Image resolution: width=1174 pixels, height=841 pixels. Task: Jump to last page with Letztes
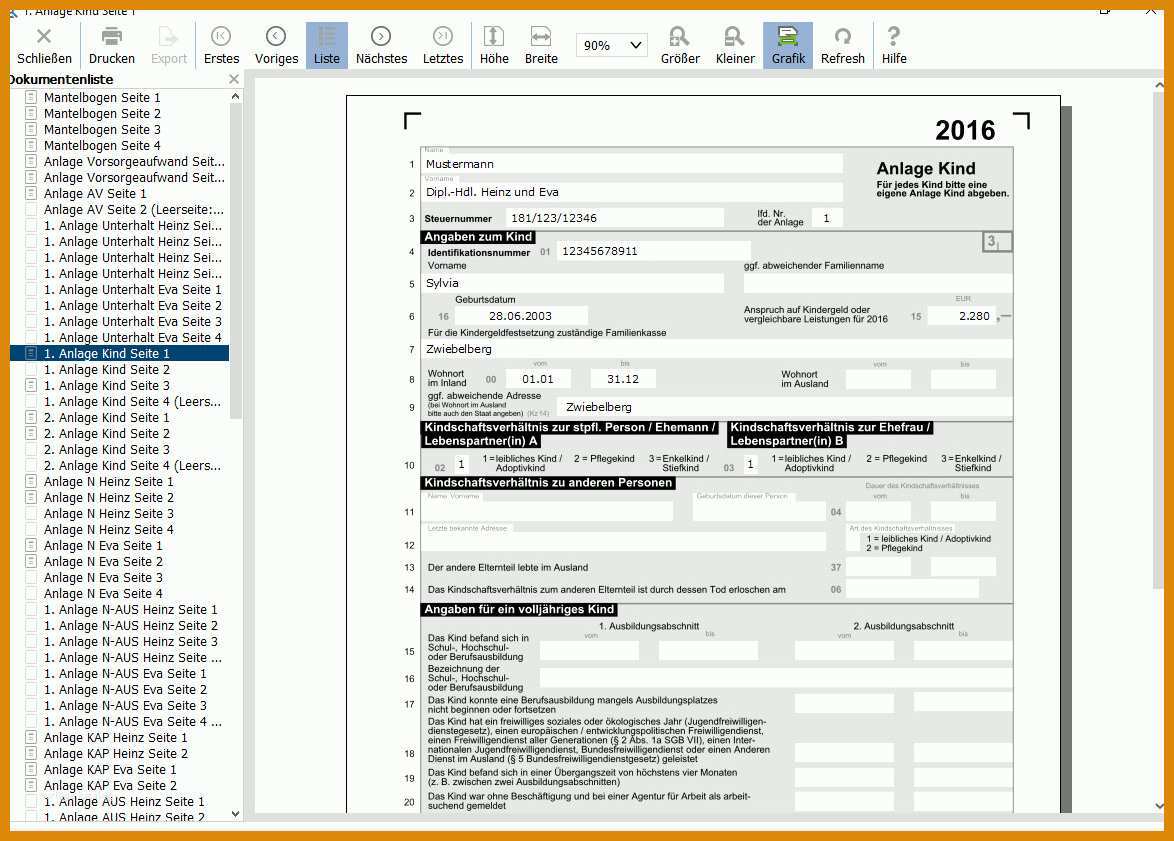[442, 46]
